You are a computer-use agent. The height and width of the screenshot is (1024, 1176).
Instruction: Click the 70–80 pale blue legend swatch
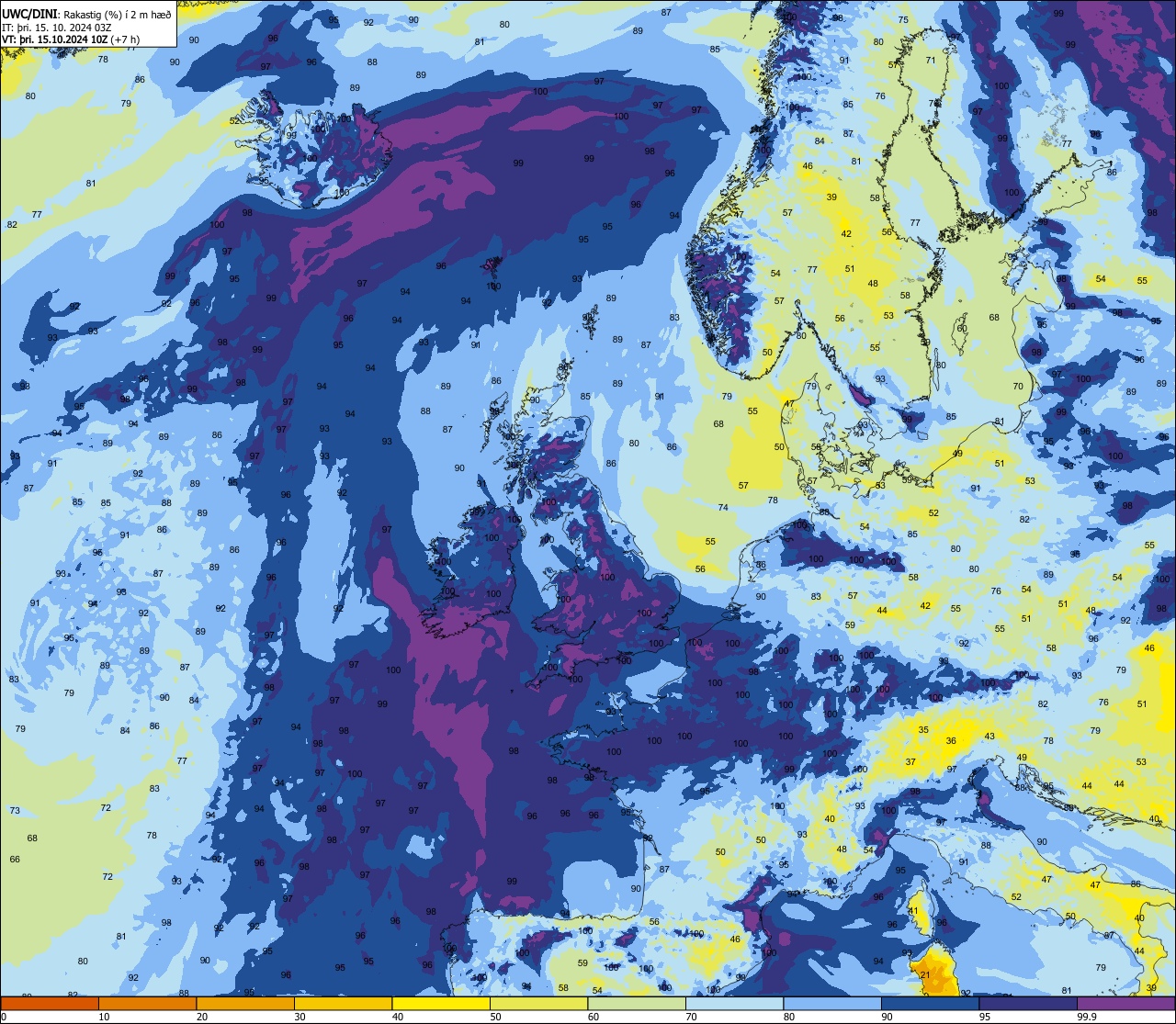[x=734, y=1004]
